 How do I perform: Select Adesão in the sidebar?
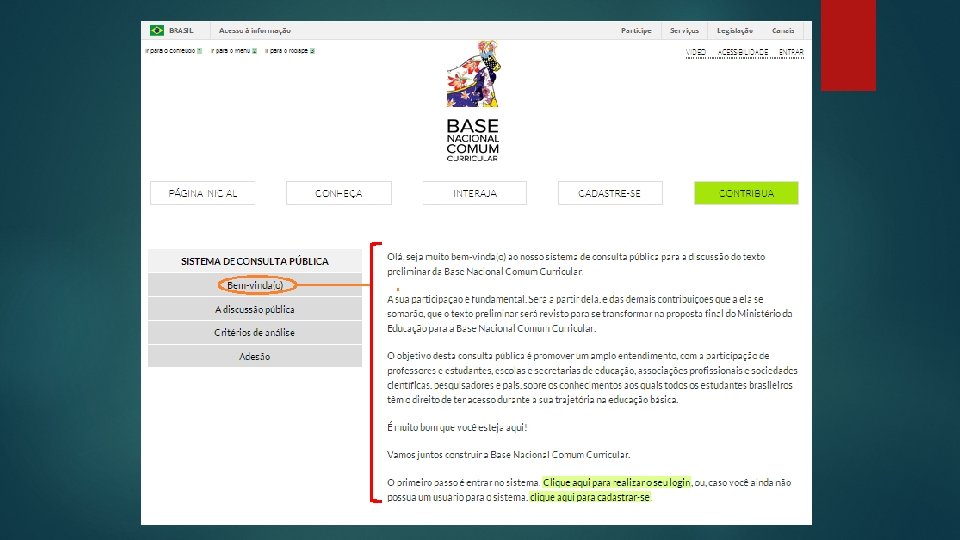pos(255,356)
